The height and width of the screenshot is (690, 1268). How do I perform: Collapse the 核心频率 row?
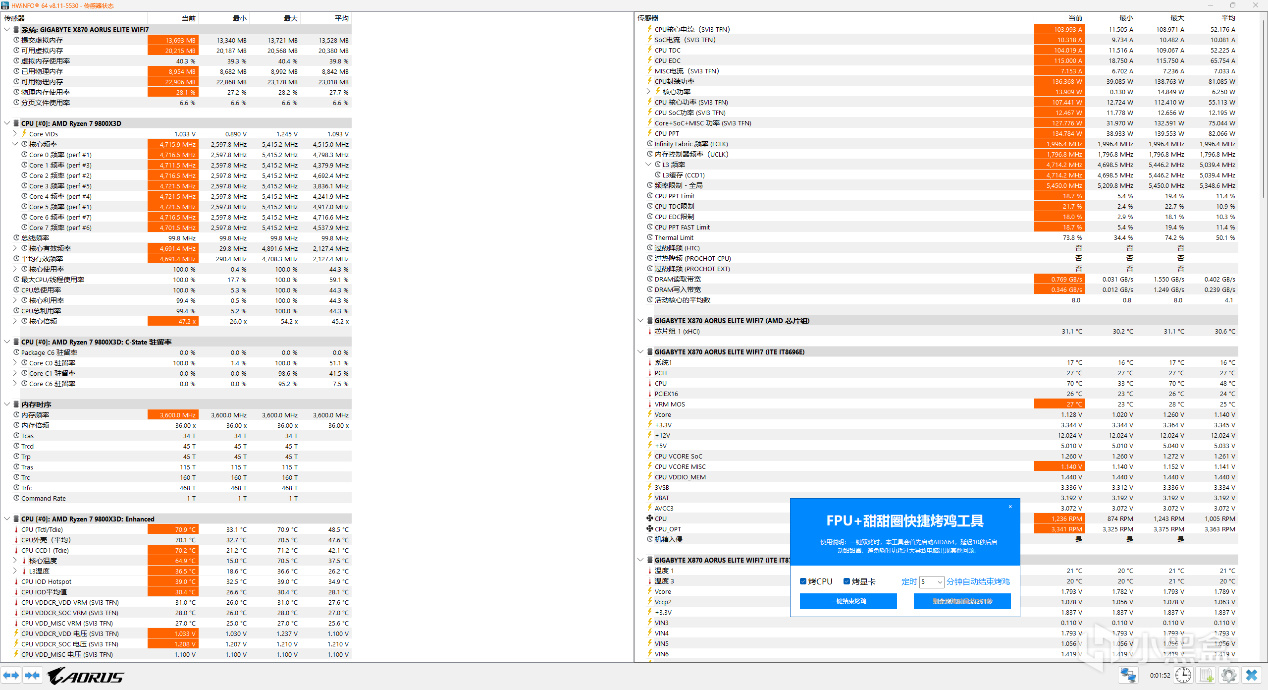(x=15, y=144)
